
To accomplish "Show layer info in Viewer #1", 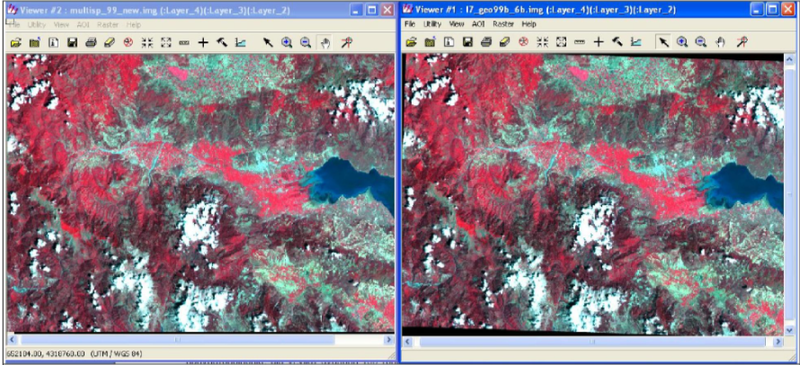I will coord(448,43).
